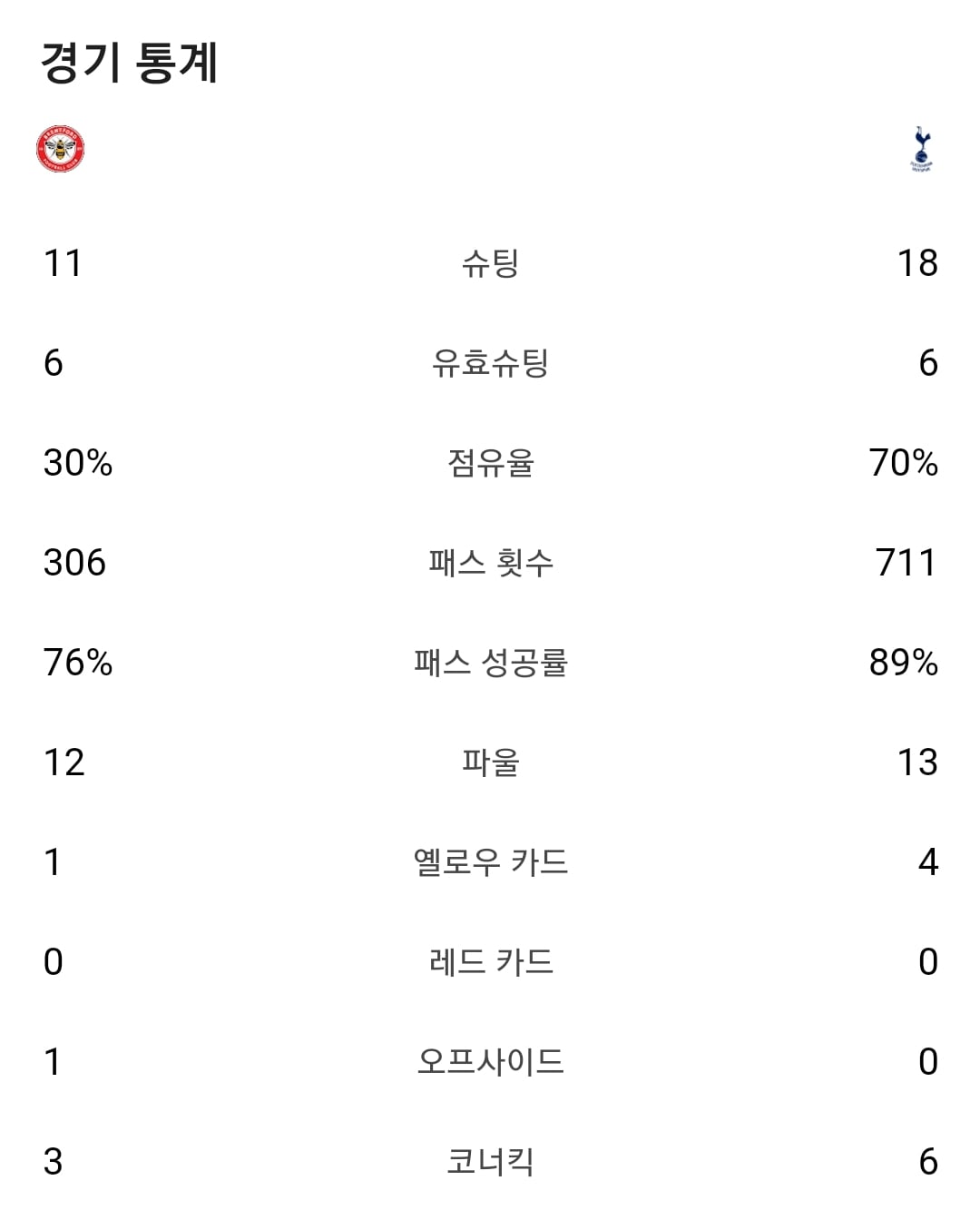Select Tottenham's 89% pass accuracy value
Image resolution: width=980 pixels, height=1220 pixels.
903,663
